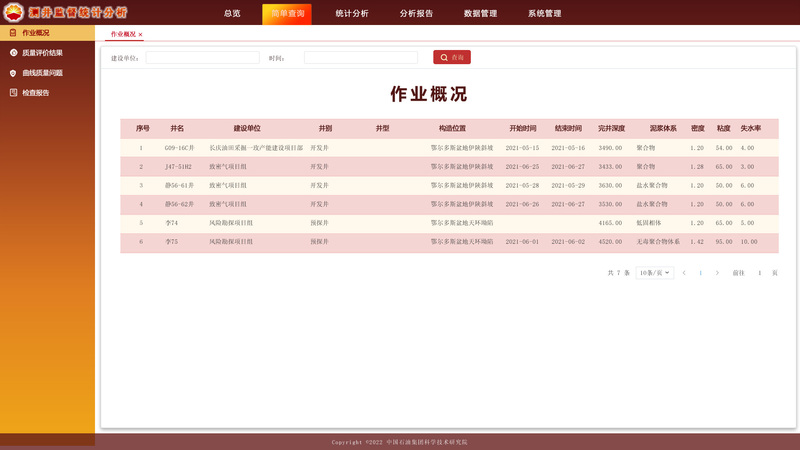The width and height of the screenshot is (800, 450).
Task: Close the 作业概况 tab with its x
Action: click(140, 35)
